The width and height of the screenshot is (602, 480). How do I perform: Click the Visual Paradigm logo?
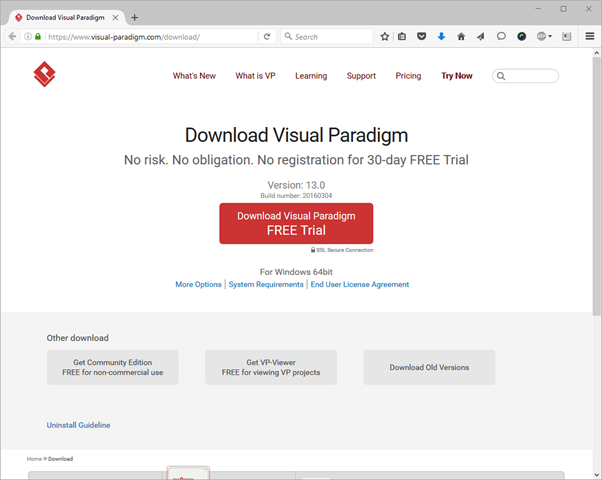[x=45, y=74]
